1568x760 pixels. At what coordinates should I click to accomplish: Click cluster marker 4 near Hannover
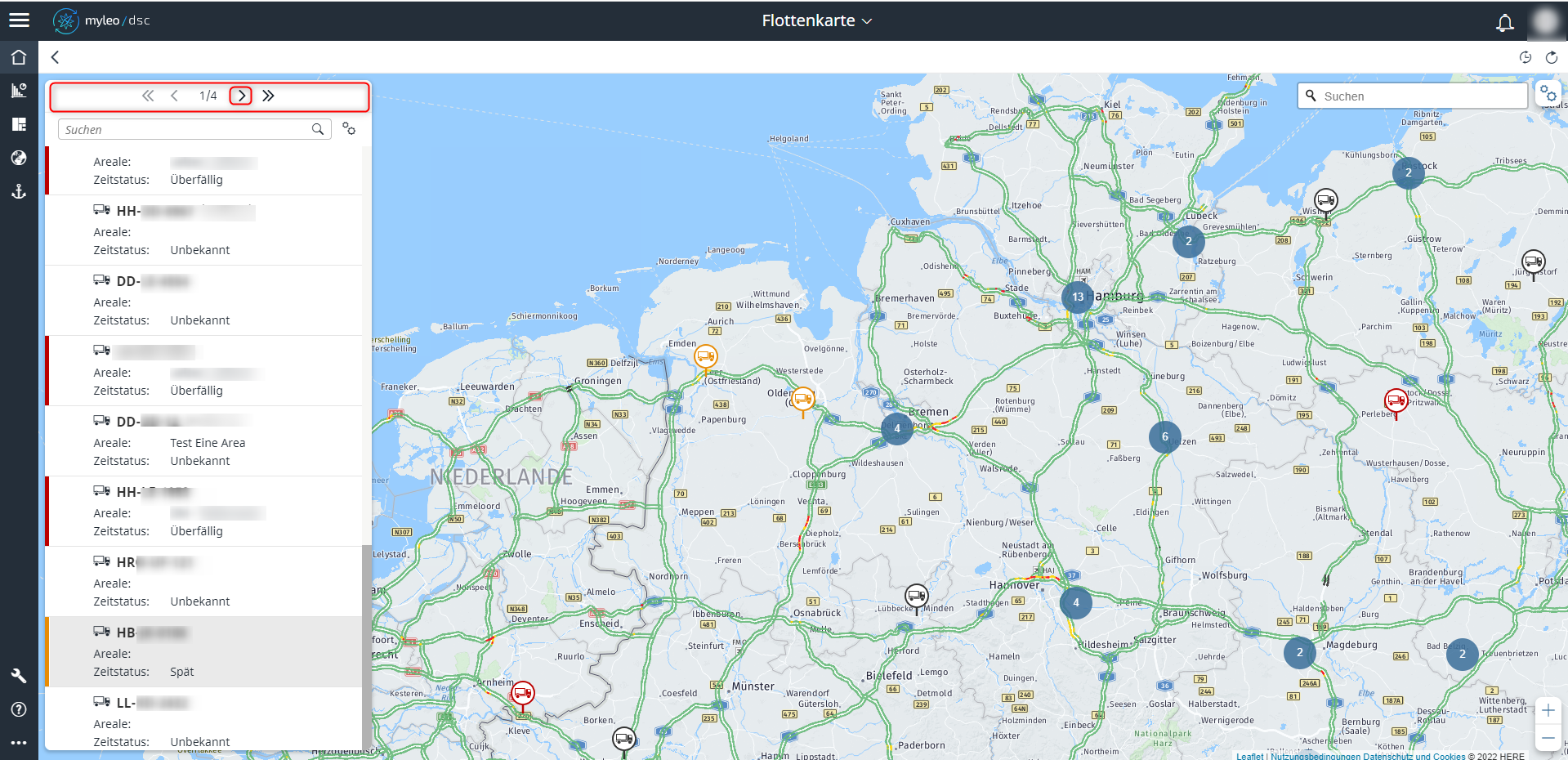(x=1076, y=602)
